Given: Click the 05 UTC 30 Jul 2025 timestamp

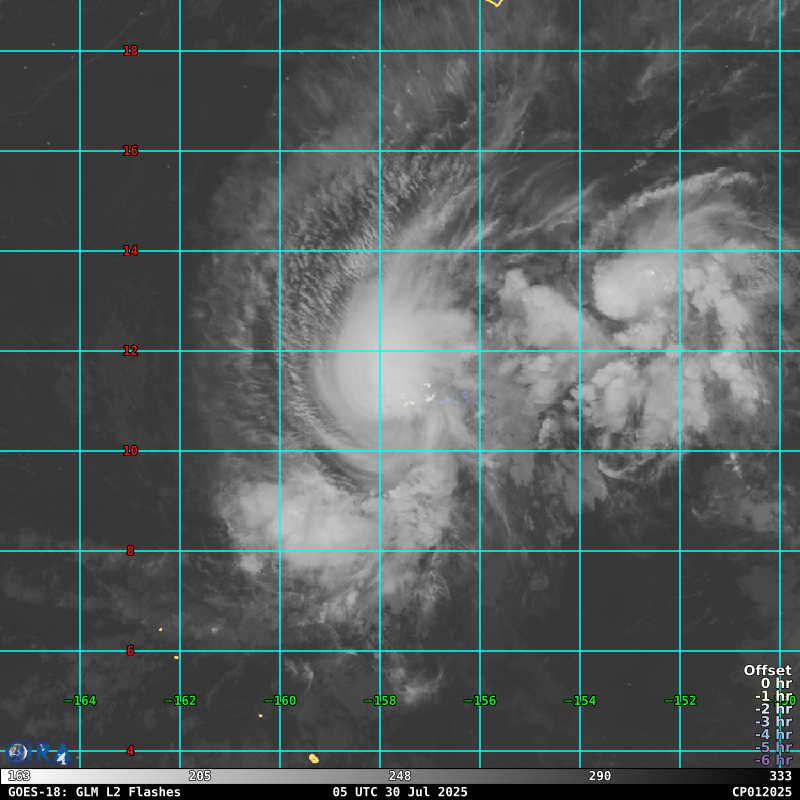Looking at the screenshot, I should click(400, 792).
